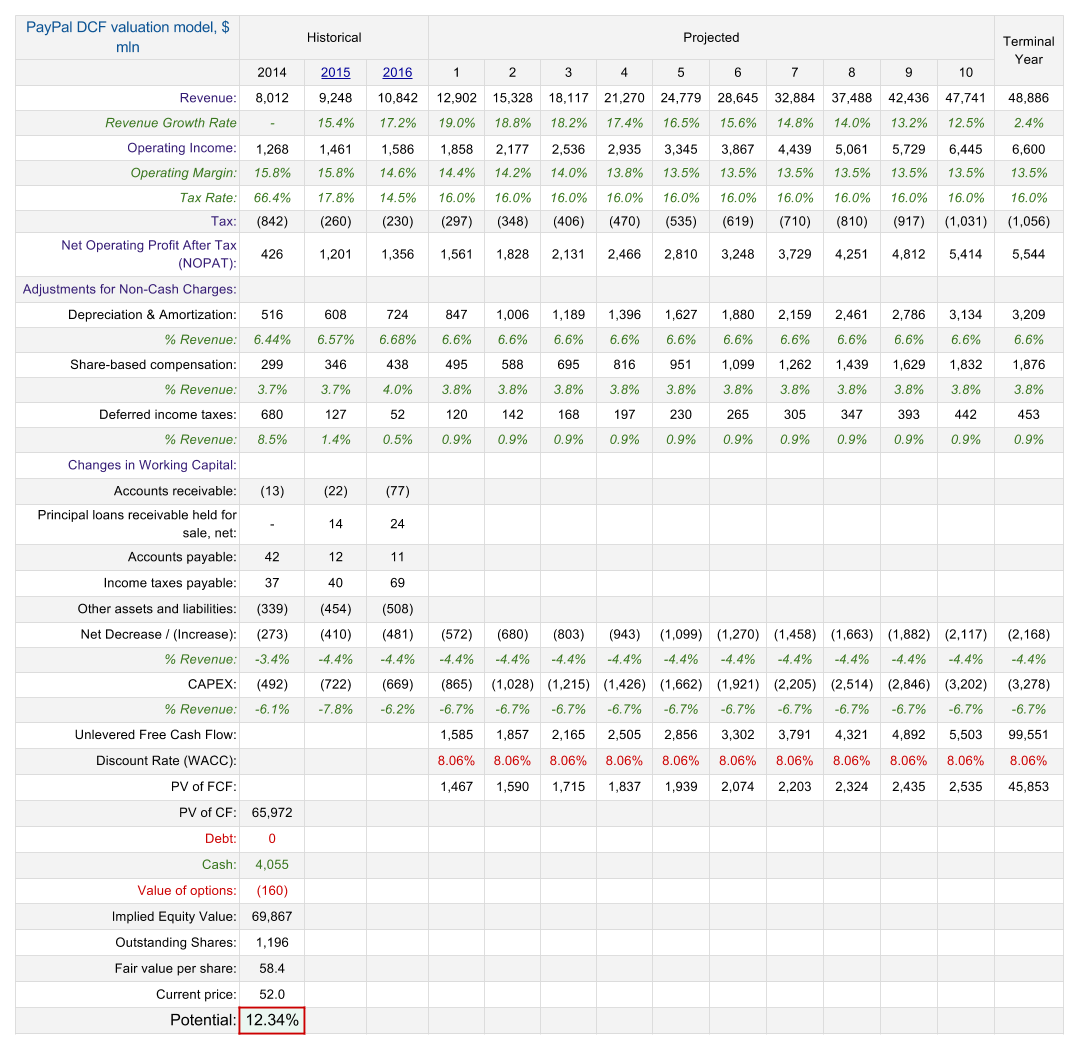Click the Current price value 52.0
Screen dimensions: 1080x1045
(x=272, y=994)
